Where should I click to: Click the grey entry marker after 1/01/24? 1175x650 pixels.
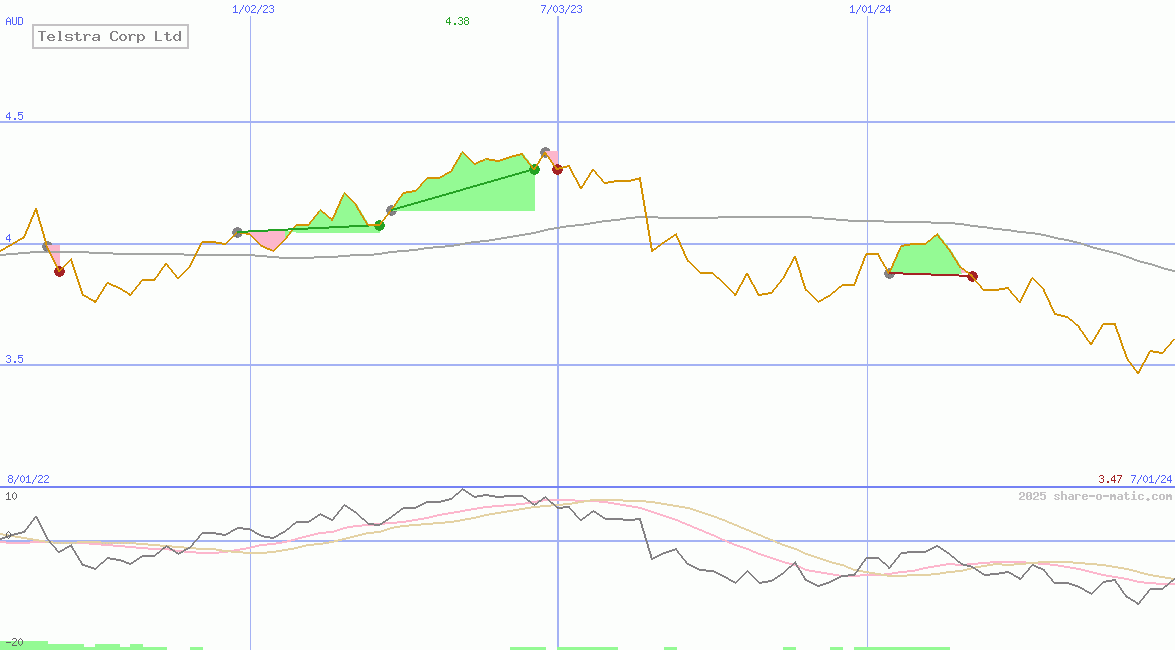tap(889, 274)
